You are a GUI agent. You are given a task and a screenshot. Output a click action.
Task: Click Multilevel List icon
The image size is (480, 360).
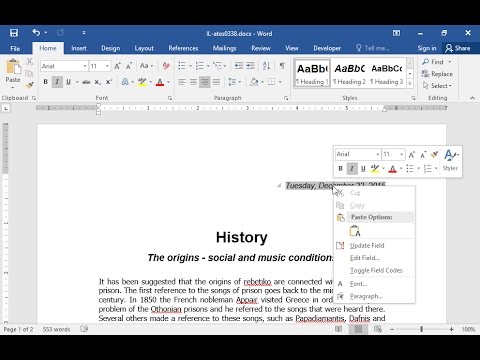(217, 66)
